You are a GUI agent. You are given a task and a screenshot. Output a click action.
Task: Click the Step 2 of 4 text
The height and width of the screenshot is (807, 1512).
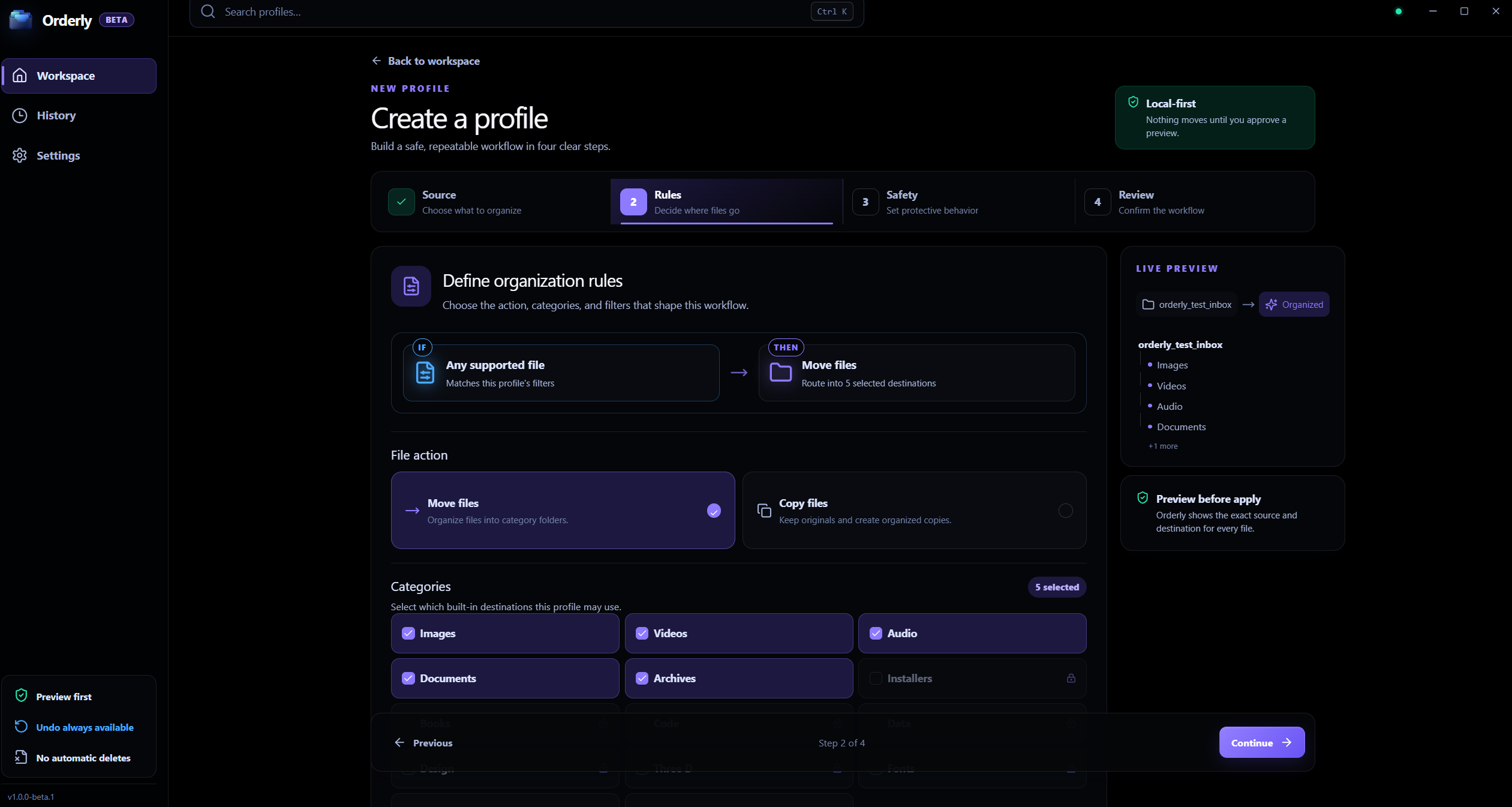point(841,743)
